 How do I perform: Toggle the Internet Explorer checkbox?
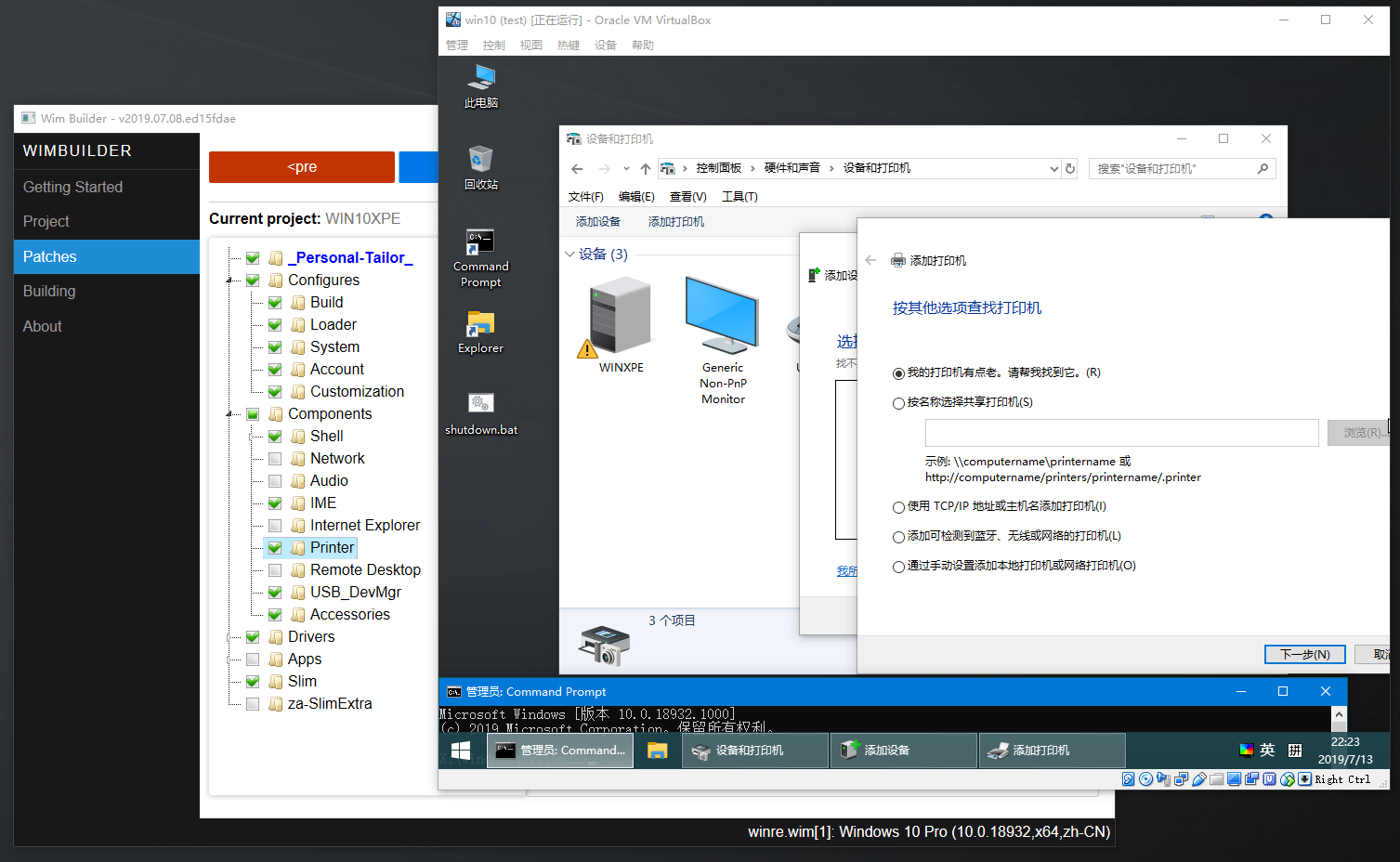pyautogui.click(x=275, y=526)
